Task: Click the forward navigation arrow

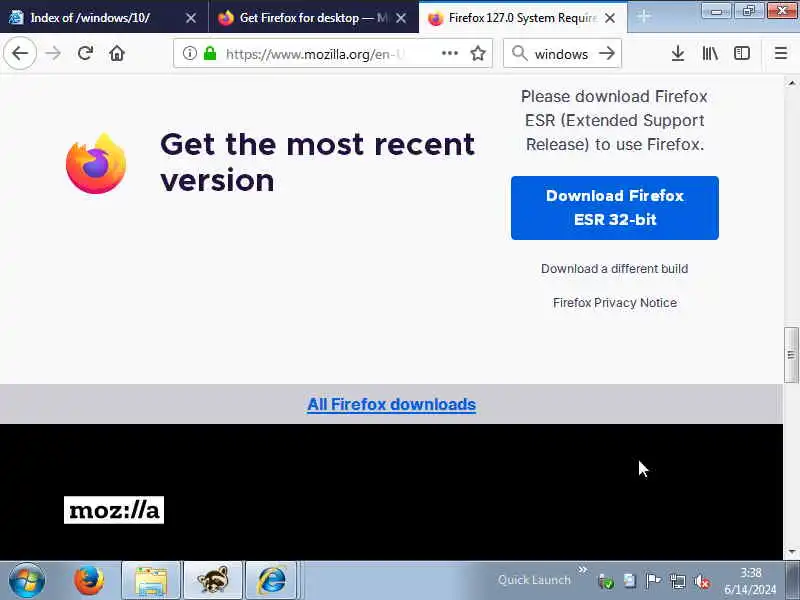Action: 53,53
